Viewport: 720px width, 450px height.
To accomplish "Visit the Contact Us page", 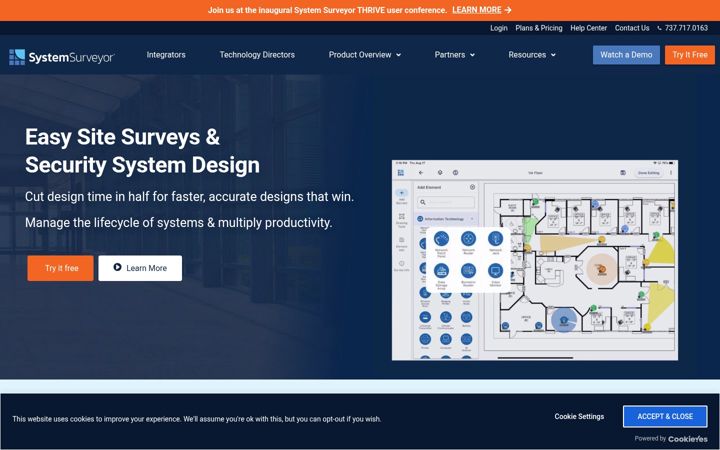I will [x=632, y=28].
